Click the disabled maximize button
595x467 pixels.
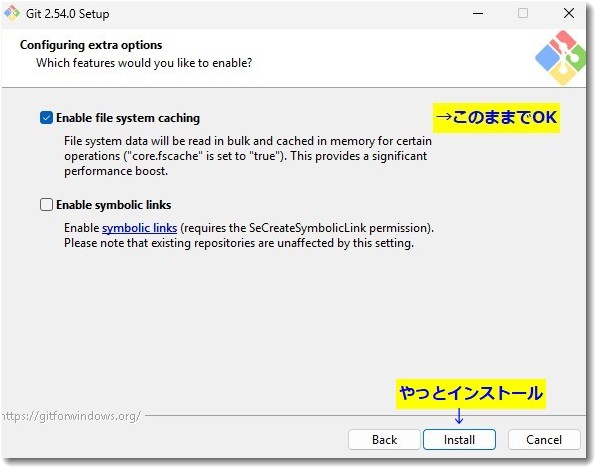click(x=523, y=13)
